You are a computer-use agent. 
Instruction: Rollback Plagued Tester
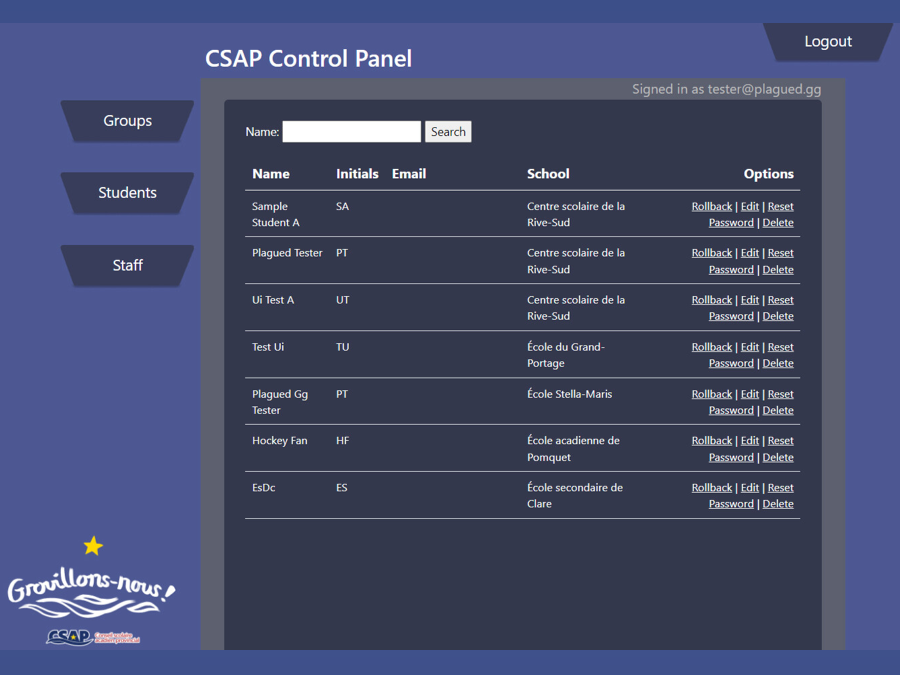point(712,253)
